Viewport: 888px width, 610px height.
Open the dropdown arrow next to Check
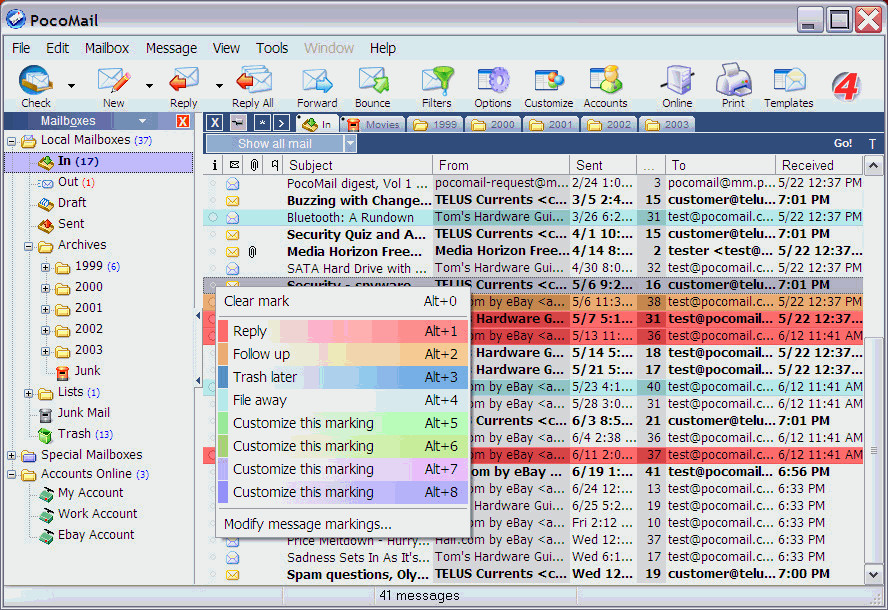coord(71,86)
